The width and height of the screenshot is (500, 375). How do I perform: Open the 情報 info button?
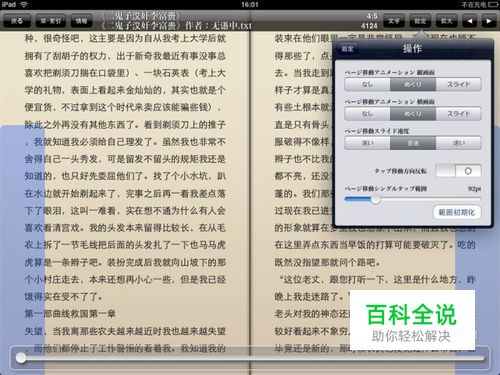[x=81, y=21]
